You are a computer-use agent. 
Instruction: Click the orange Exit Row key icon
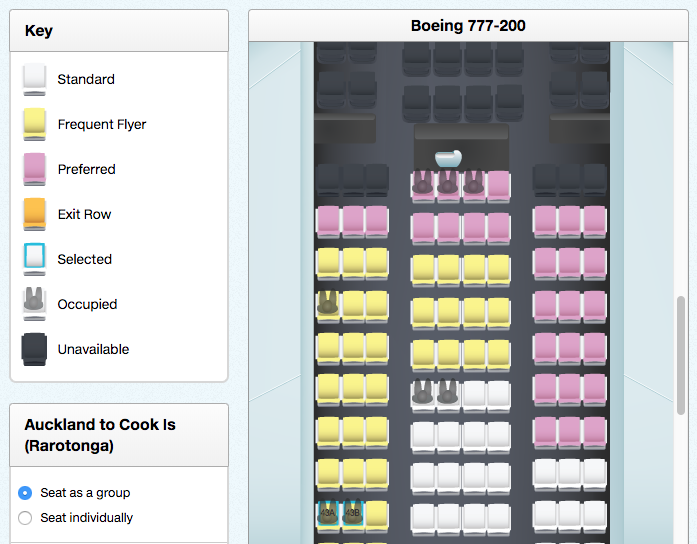point(34,214)
